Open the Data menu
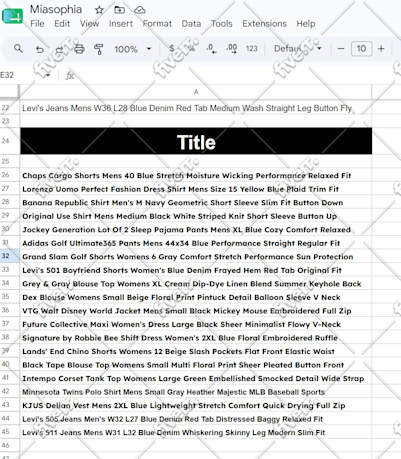401x459 pixels. click(191, 24)
